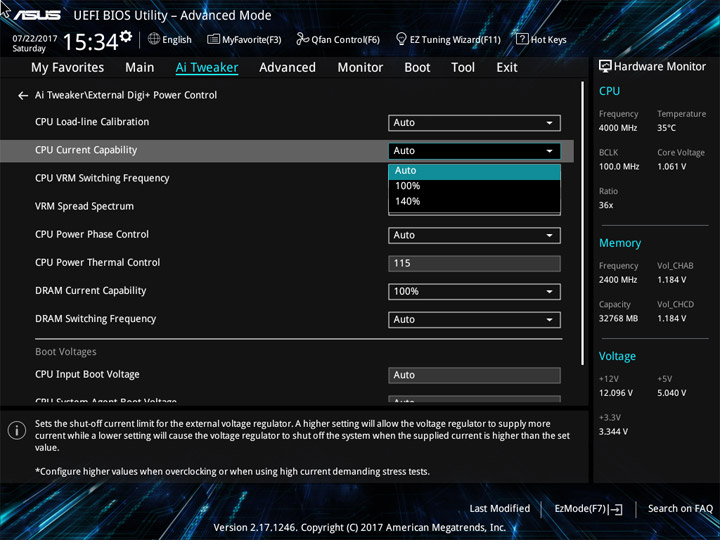Launch EZ Tuning Wizard bulb icon
This screenshot has width=720, height=540.
coord(401,39)
